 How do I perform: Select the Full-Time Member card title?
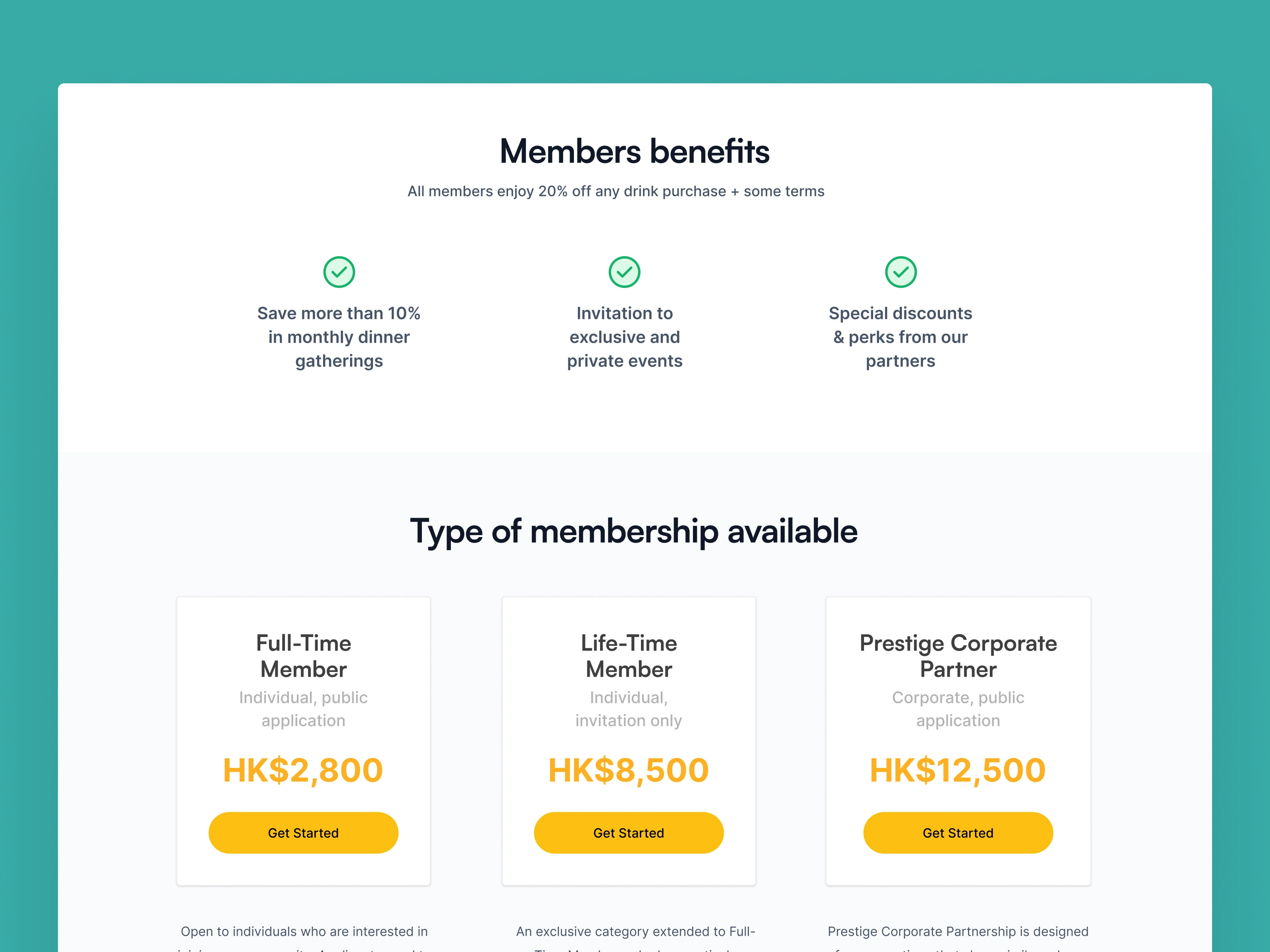(303, 656)
